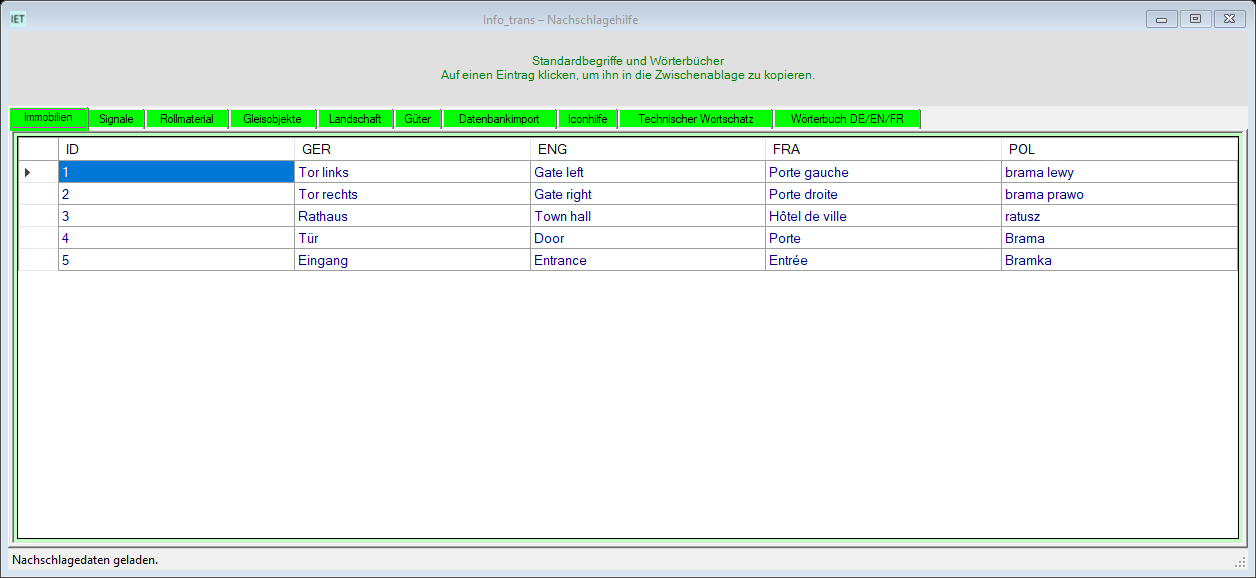Click the IET application icon in title bar
This screenshot has height=578, width=1256.
[18, 18]
